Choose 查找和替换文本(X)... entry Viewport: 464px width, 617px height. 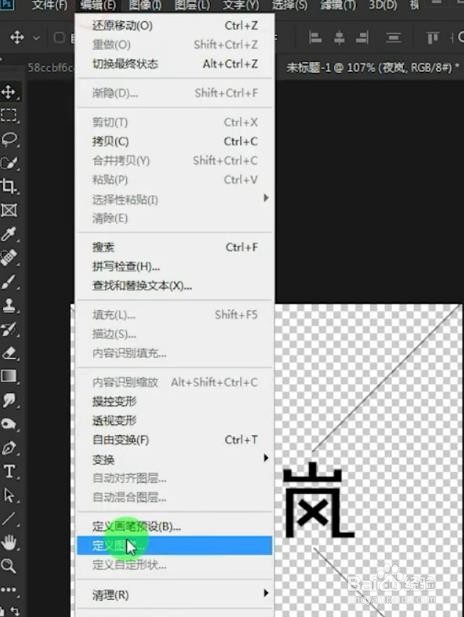click(174, 286)
